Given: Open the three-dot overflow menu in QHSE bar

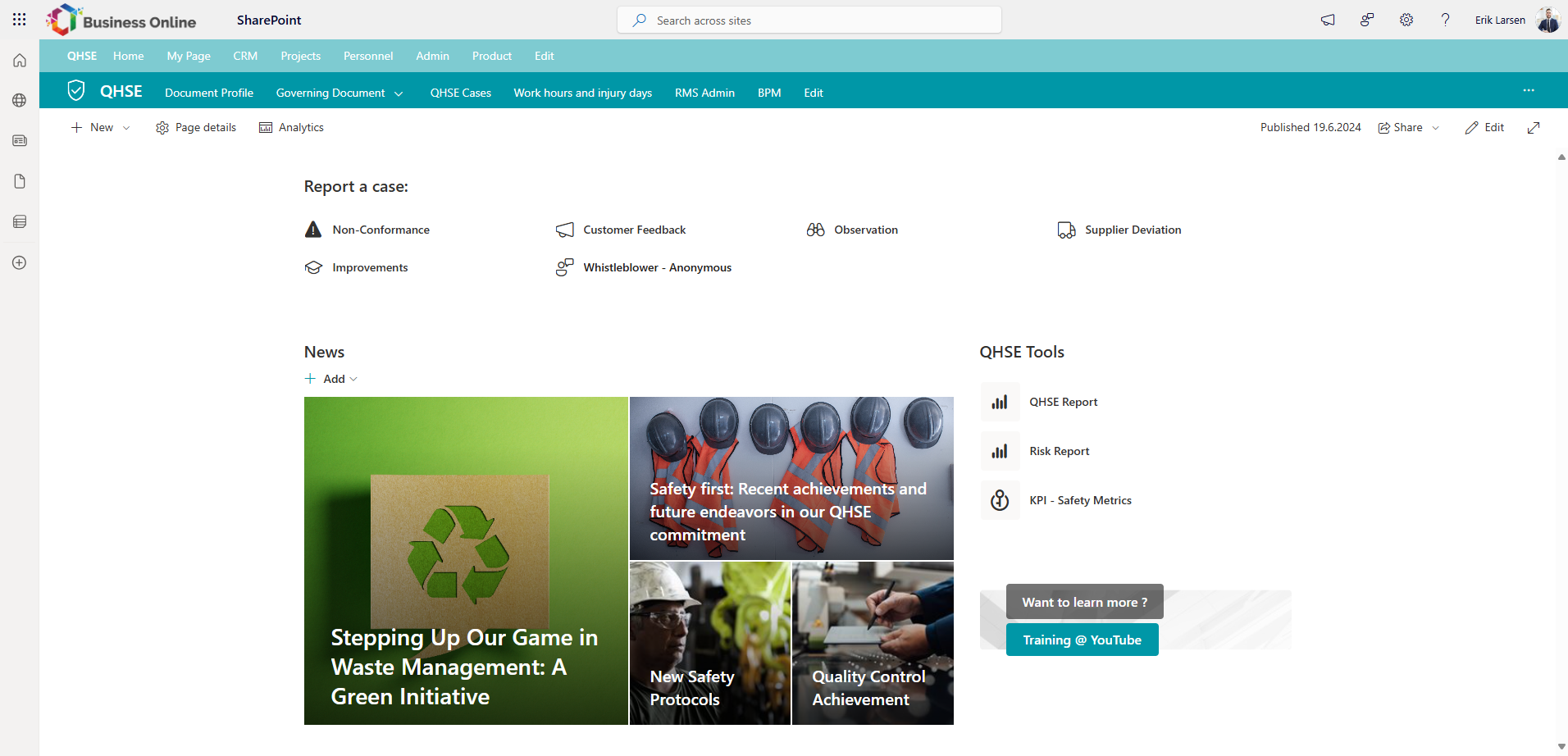Looking at the screenshot, I should tap(1529, 90).
